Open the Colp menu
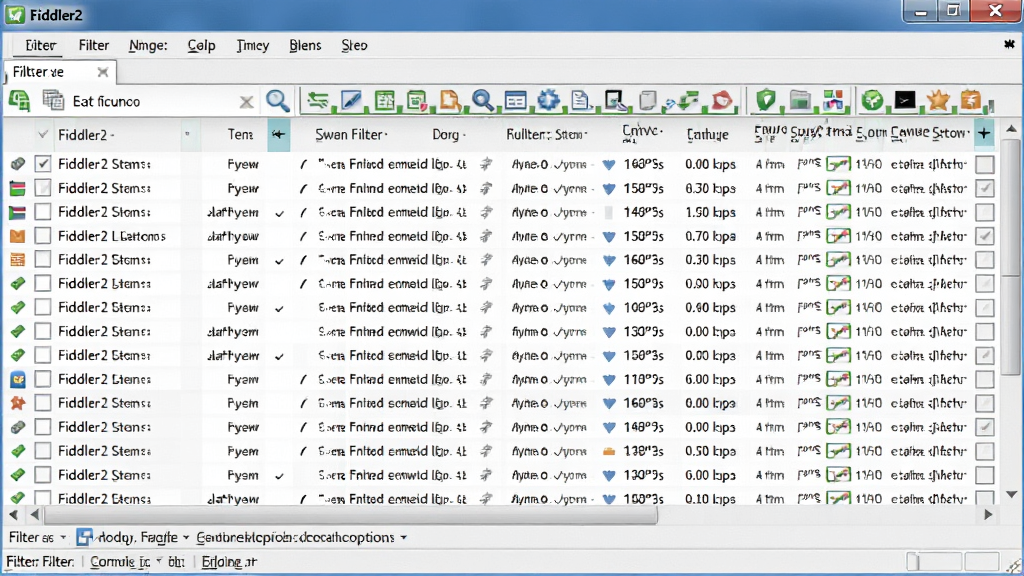Image resolution: width=1024 pixels, height=576 pixels. pyautogui.click(x=201, y=45)
